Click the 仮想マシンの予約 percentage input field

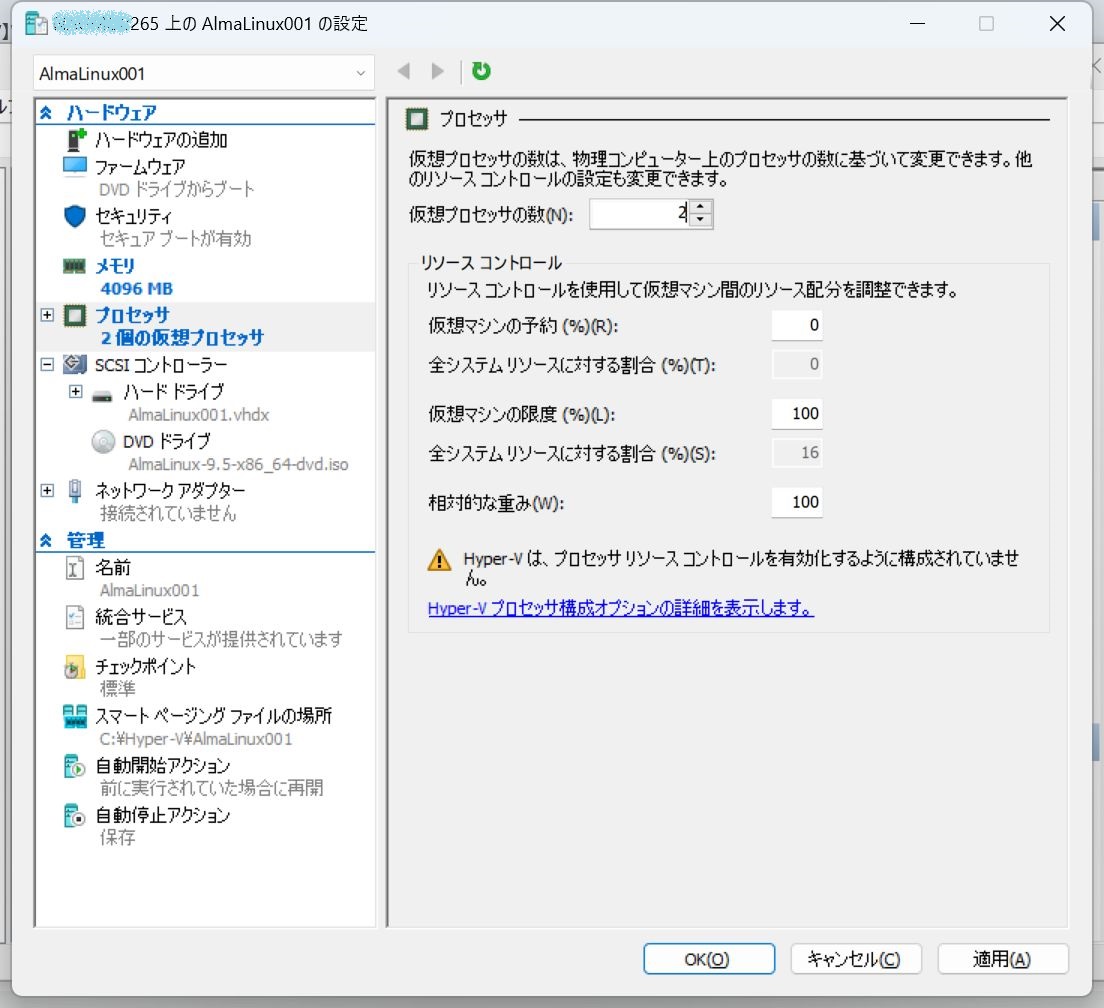pyautogui.click(x=797, y=325)
